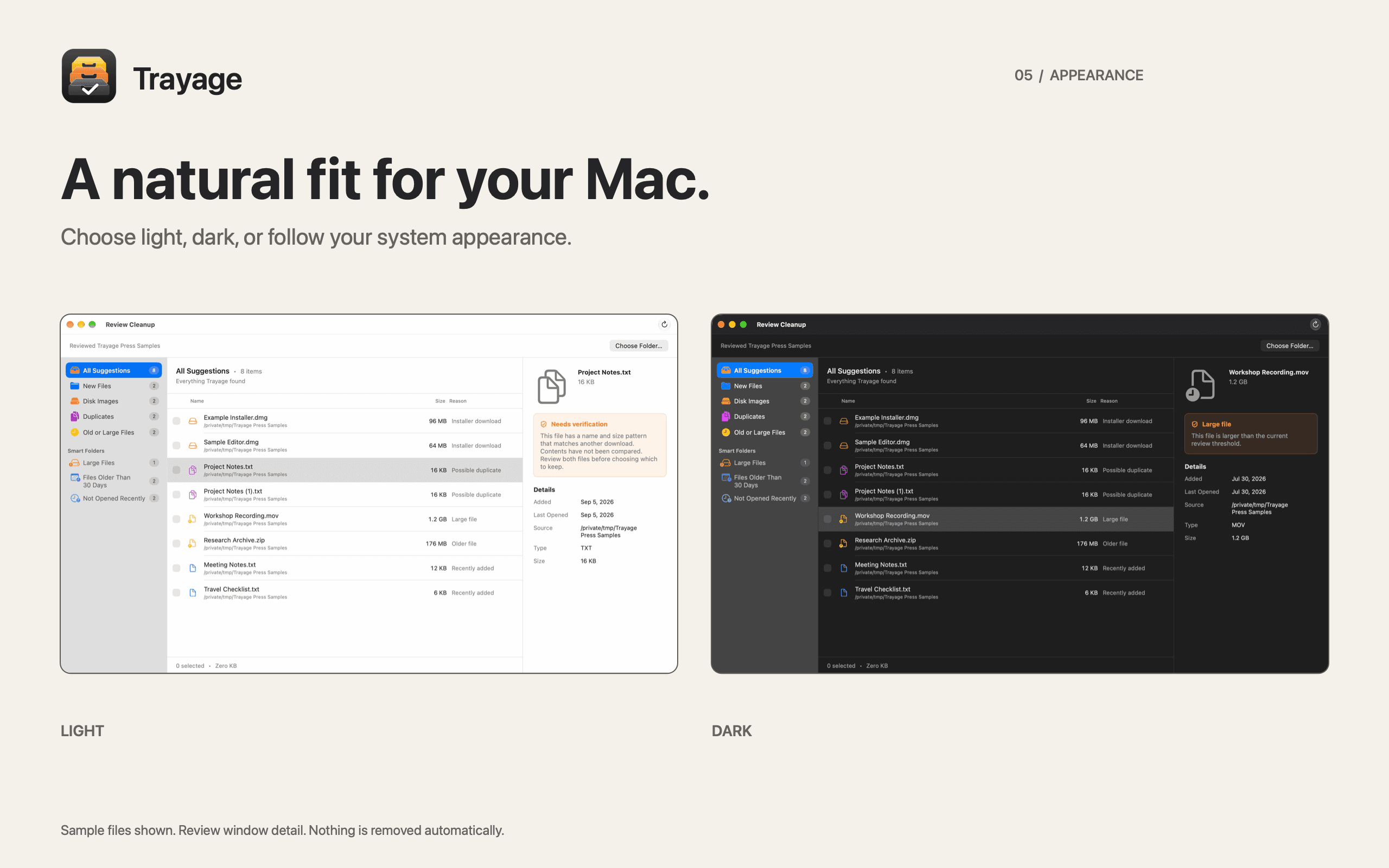Select the Meeting Notes.txt checkbox in light window
The height and width of the screenshot is (868, 1389).
[177, 569]
